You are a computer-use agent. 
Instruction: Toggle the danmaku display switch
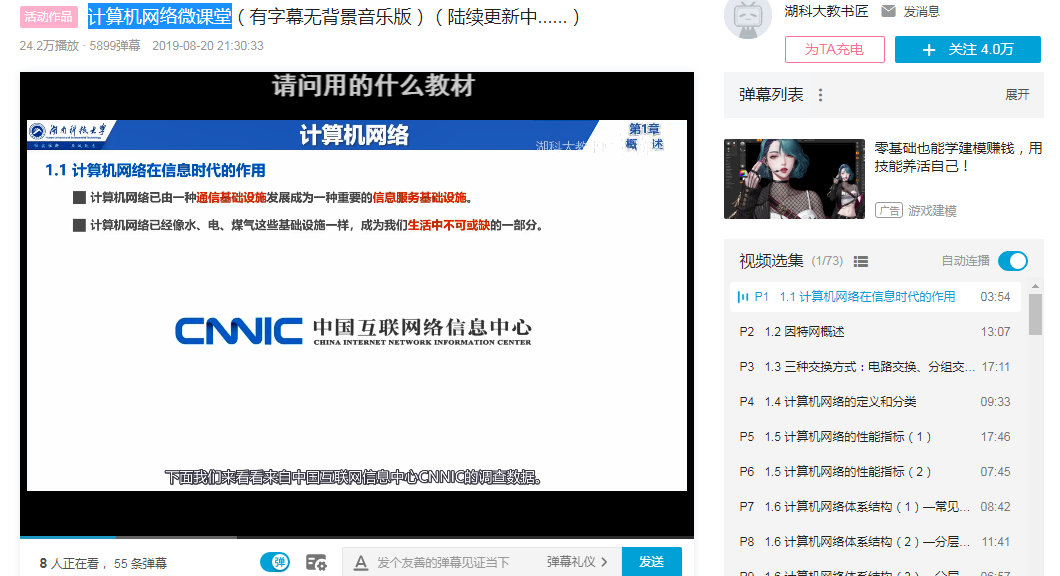[x=275, y=562]
